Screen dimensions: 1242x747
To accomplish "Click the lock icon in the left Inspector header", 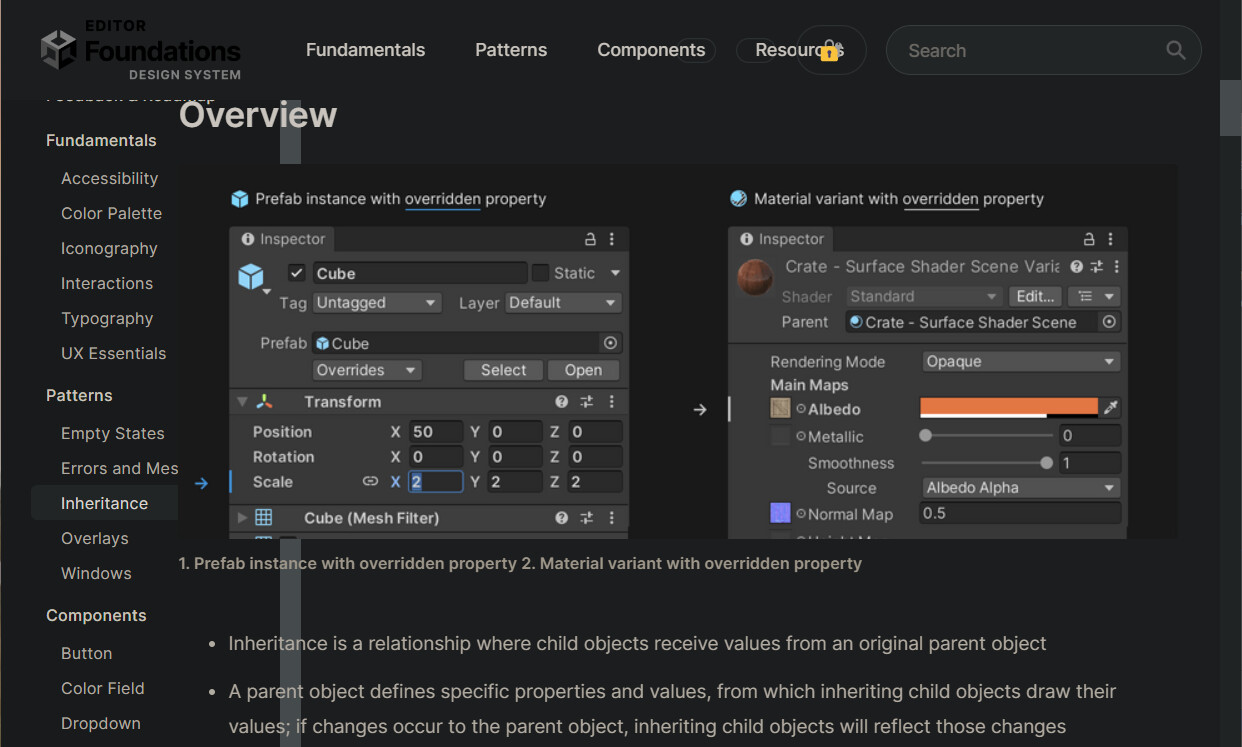I will click(589, 239).
